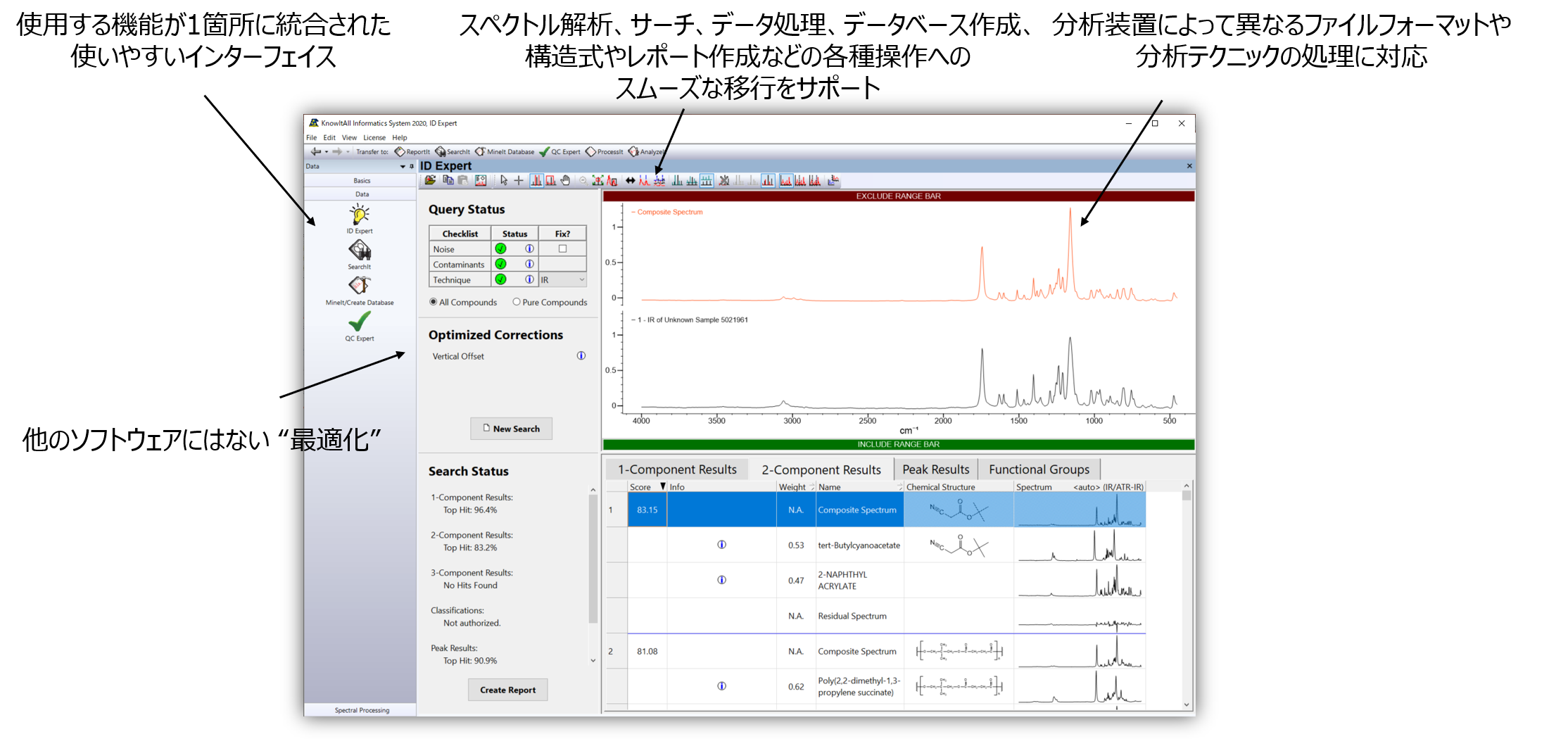This screenshot has width=1568, height=739.
Task: Open back button history dropdown arrow
Action: tap(327, 152)
